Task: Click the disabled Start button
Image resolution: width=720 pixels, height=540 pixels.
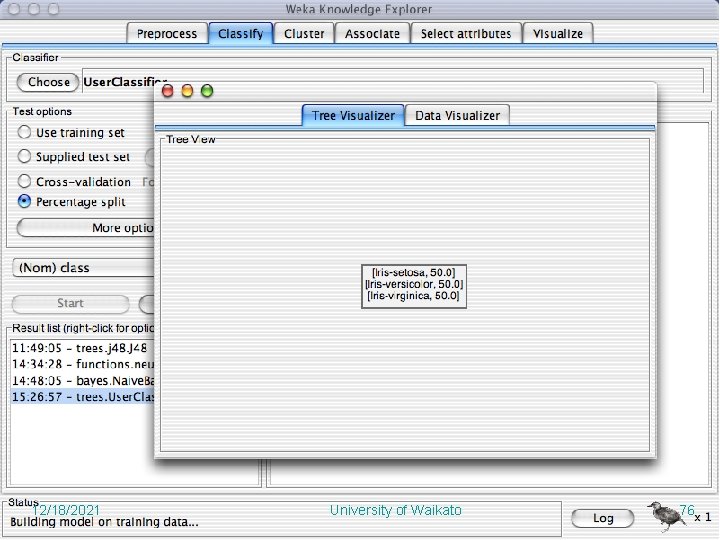Action: point(71,304)
